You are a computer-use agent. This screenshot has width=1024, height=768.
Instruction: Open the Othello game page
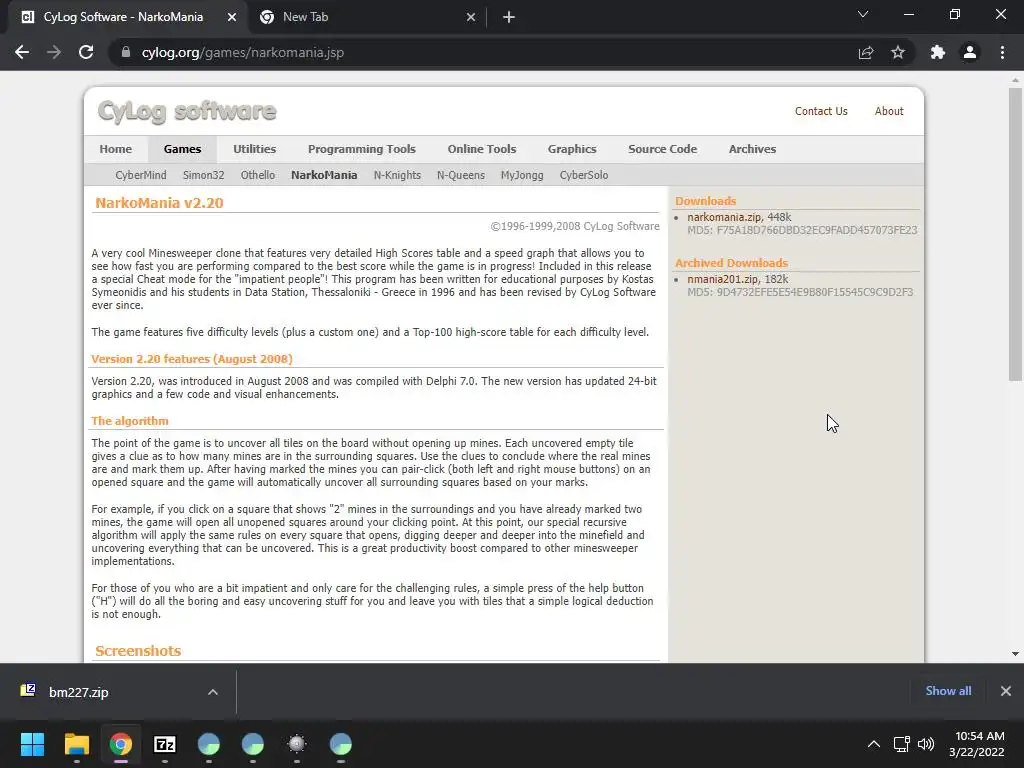pyautogui.click(x=257, y=175)
